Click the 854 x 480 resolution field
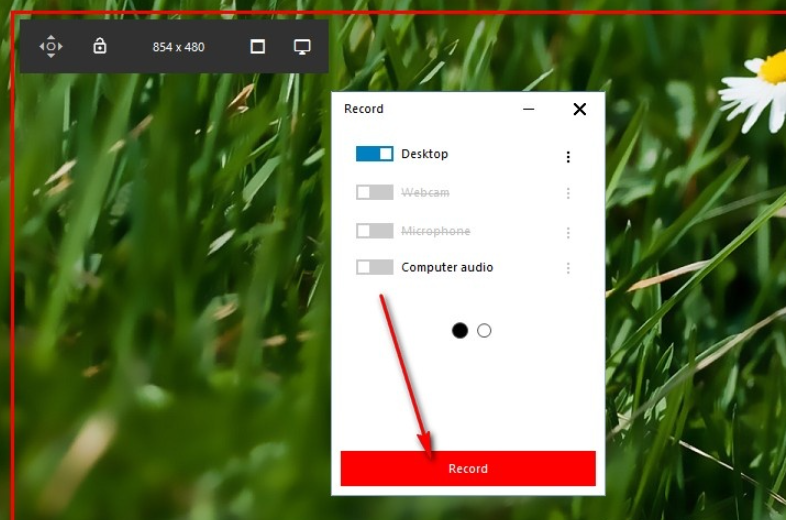The height and width of the screenshot is (520, 786). click(x=178, y=47)
